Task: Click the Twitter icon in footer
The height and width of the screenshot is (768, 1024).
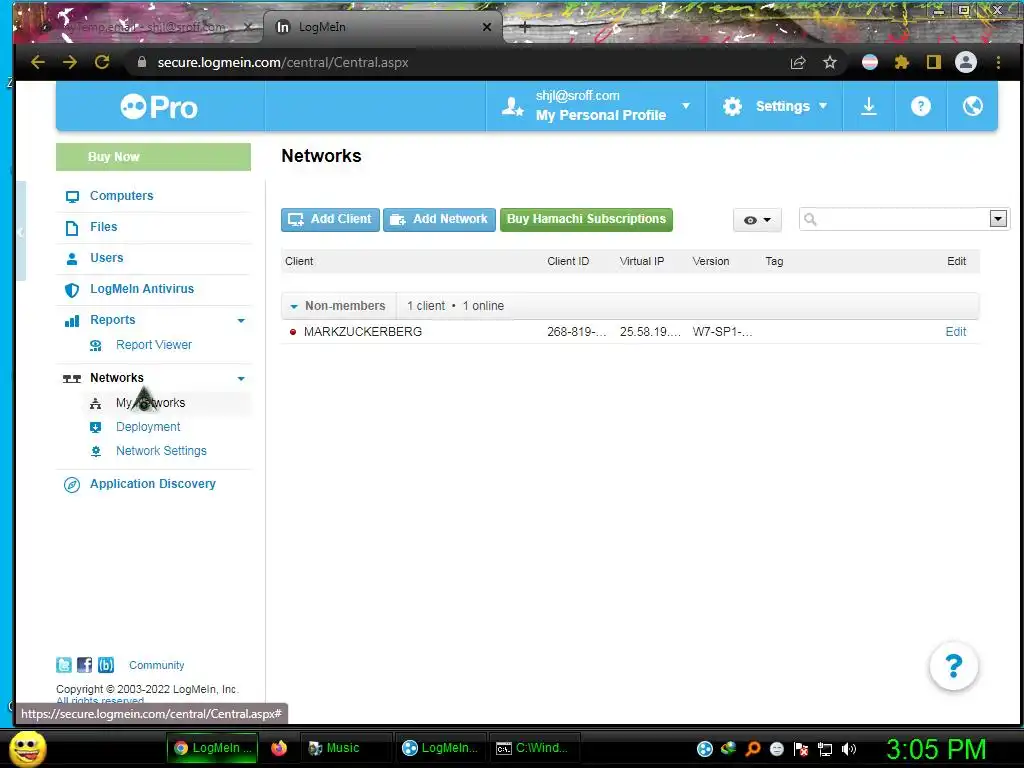Action: (64, 665)
